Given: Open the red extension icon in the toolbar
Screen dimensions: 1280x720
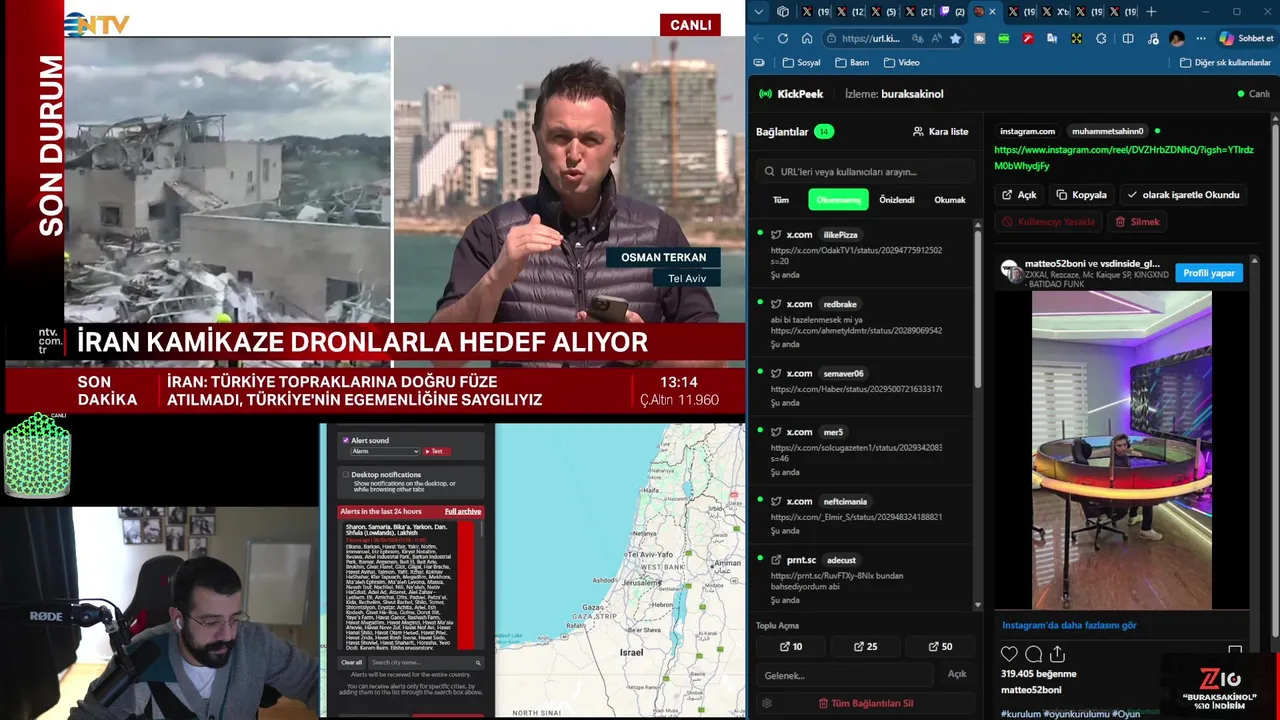Looking at the screenshot, I should (1028, 38).
